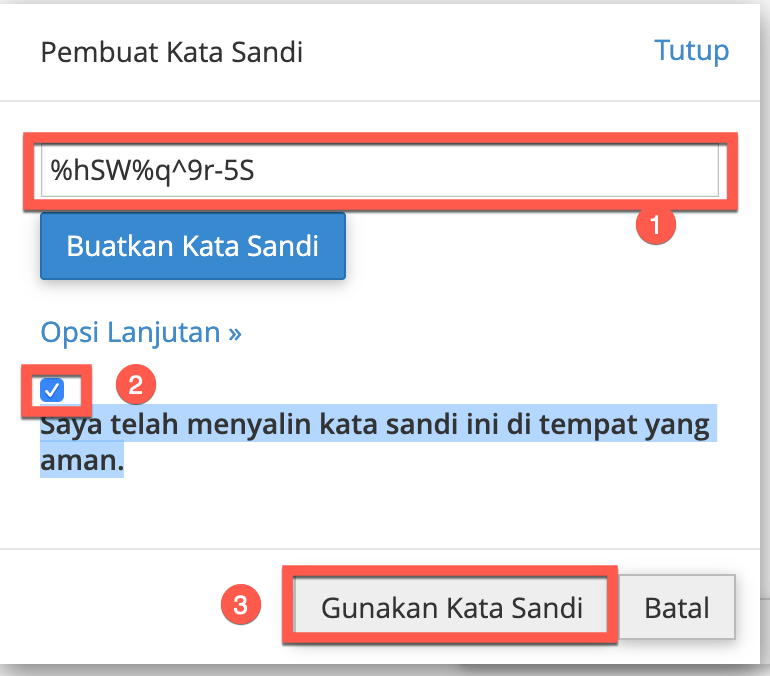Dismiss the generator via Tutup at top right

click(691, 51)
